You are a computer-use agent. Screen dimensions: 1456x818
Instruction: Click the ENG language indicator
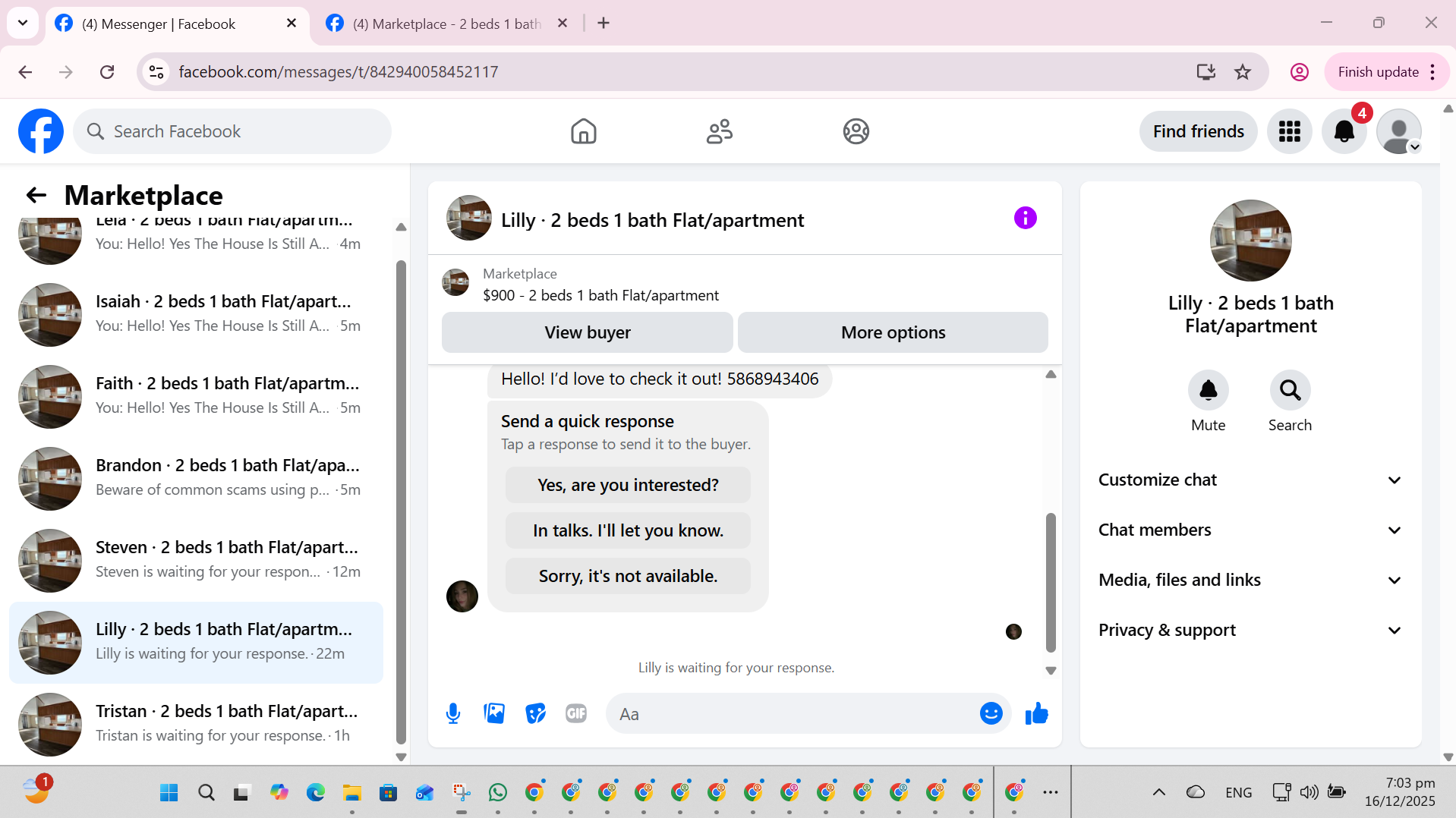[1238, 792]
